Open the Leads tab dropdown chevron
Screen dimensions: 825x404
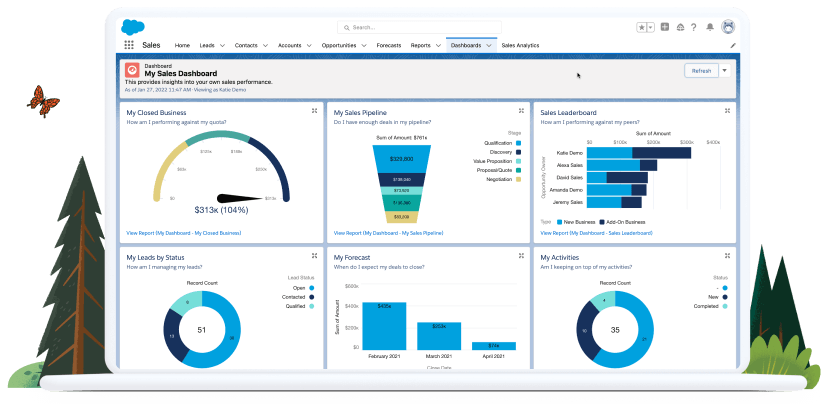click(x=223, y=45)
